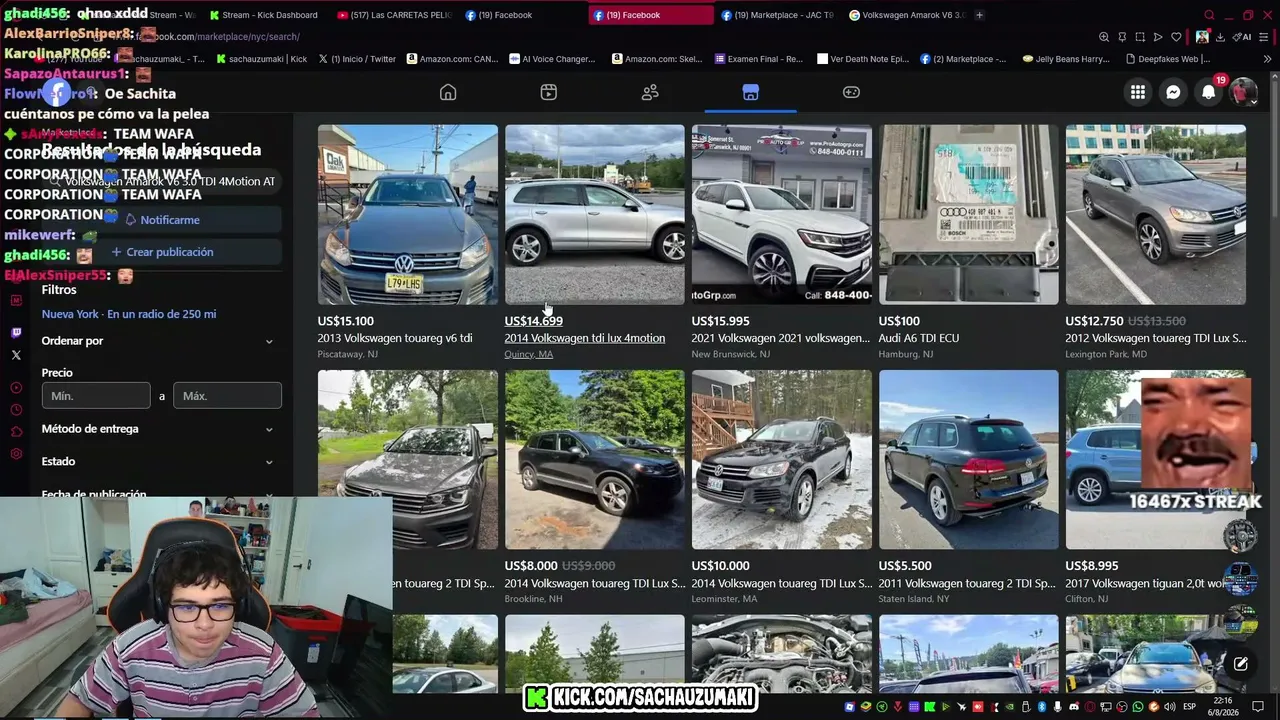Click the snapshot capture icon in the address bar

(x=1140, y=37)
